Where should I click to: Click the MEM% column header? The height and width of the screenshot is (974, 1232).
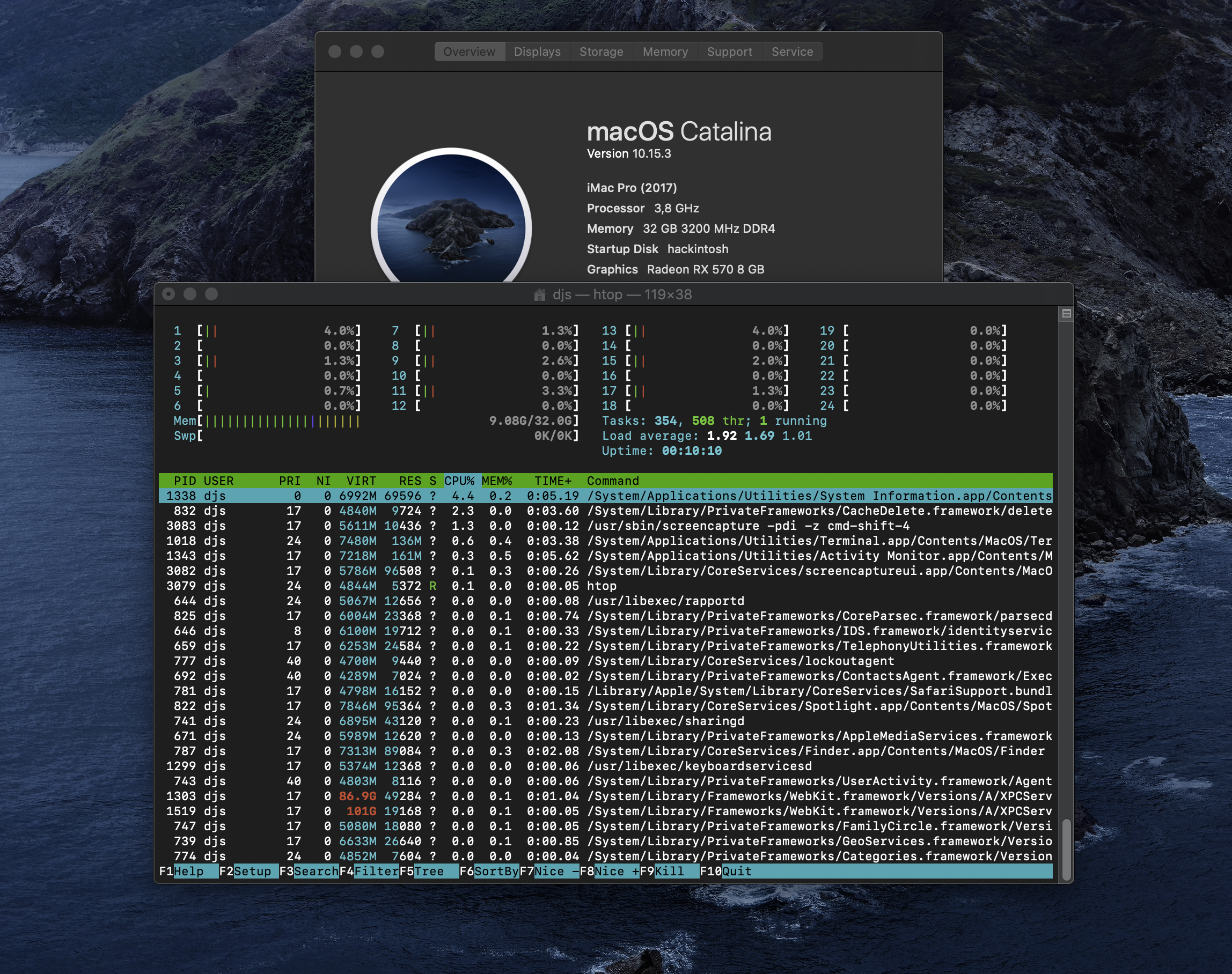pyautogui.click(x=497, y=481)
